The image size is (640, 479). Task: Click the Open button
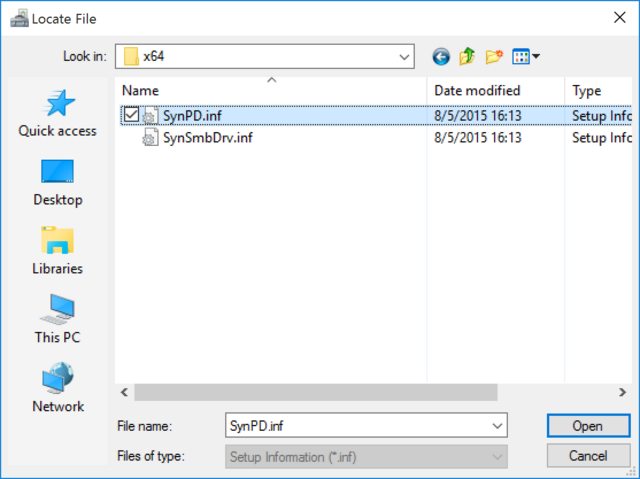[588, 426]
